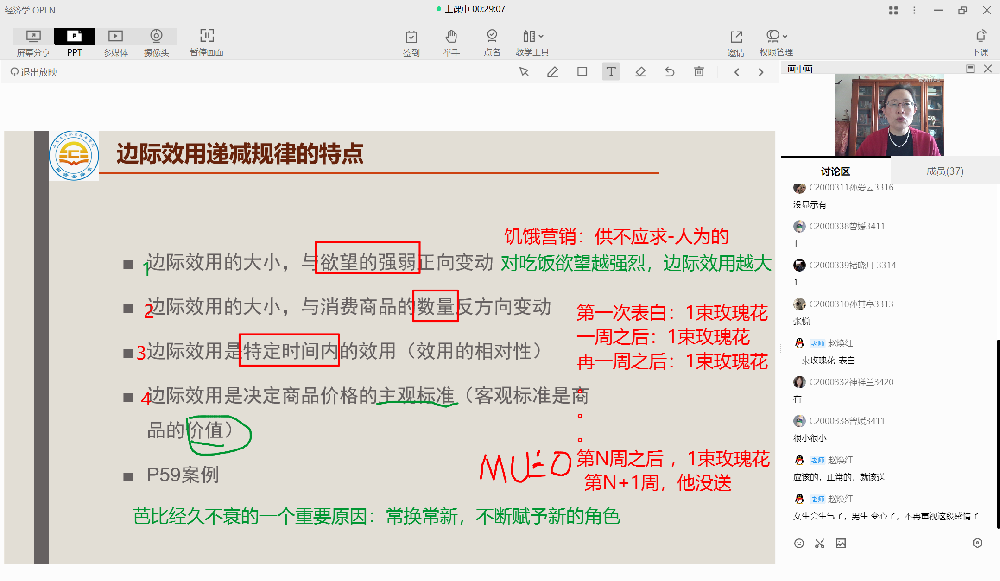1000x581 pixels.
Task: Go to the previous slide
Action: (x=737, y=72)
